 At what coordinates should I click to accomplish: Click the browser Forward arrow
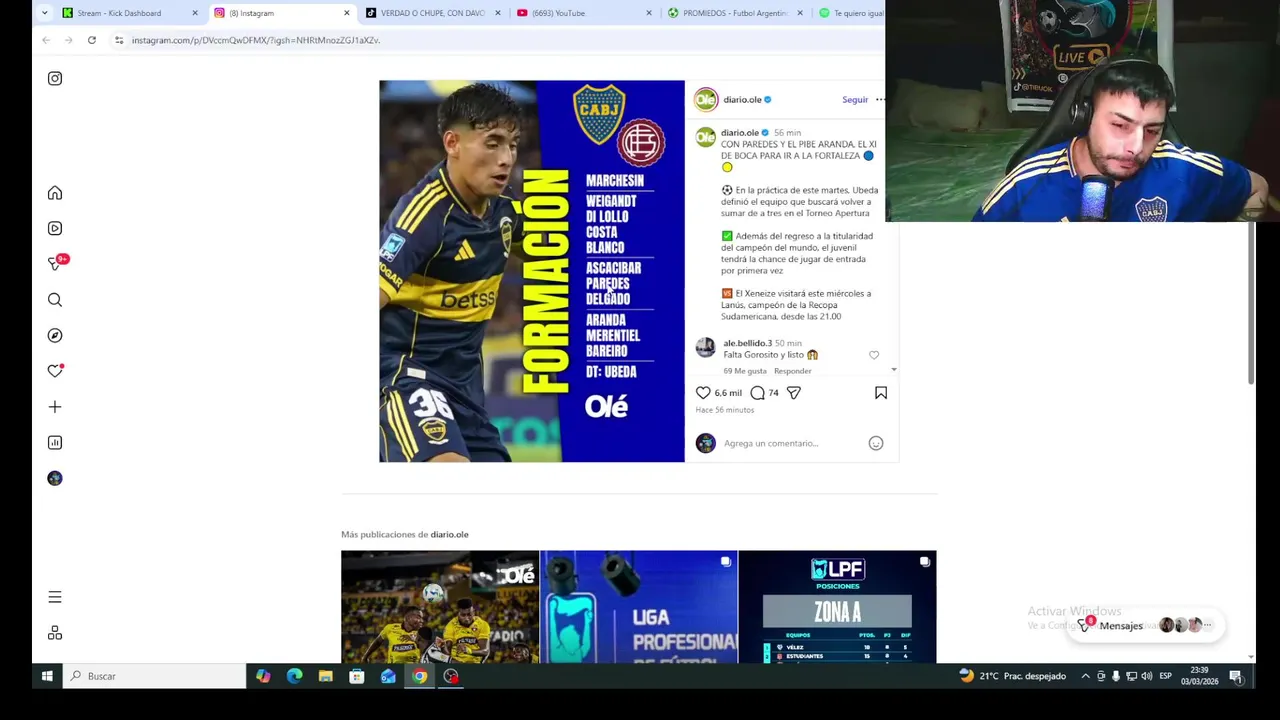pyautogui.click(x=68, y=40)
